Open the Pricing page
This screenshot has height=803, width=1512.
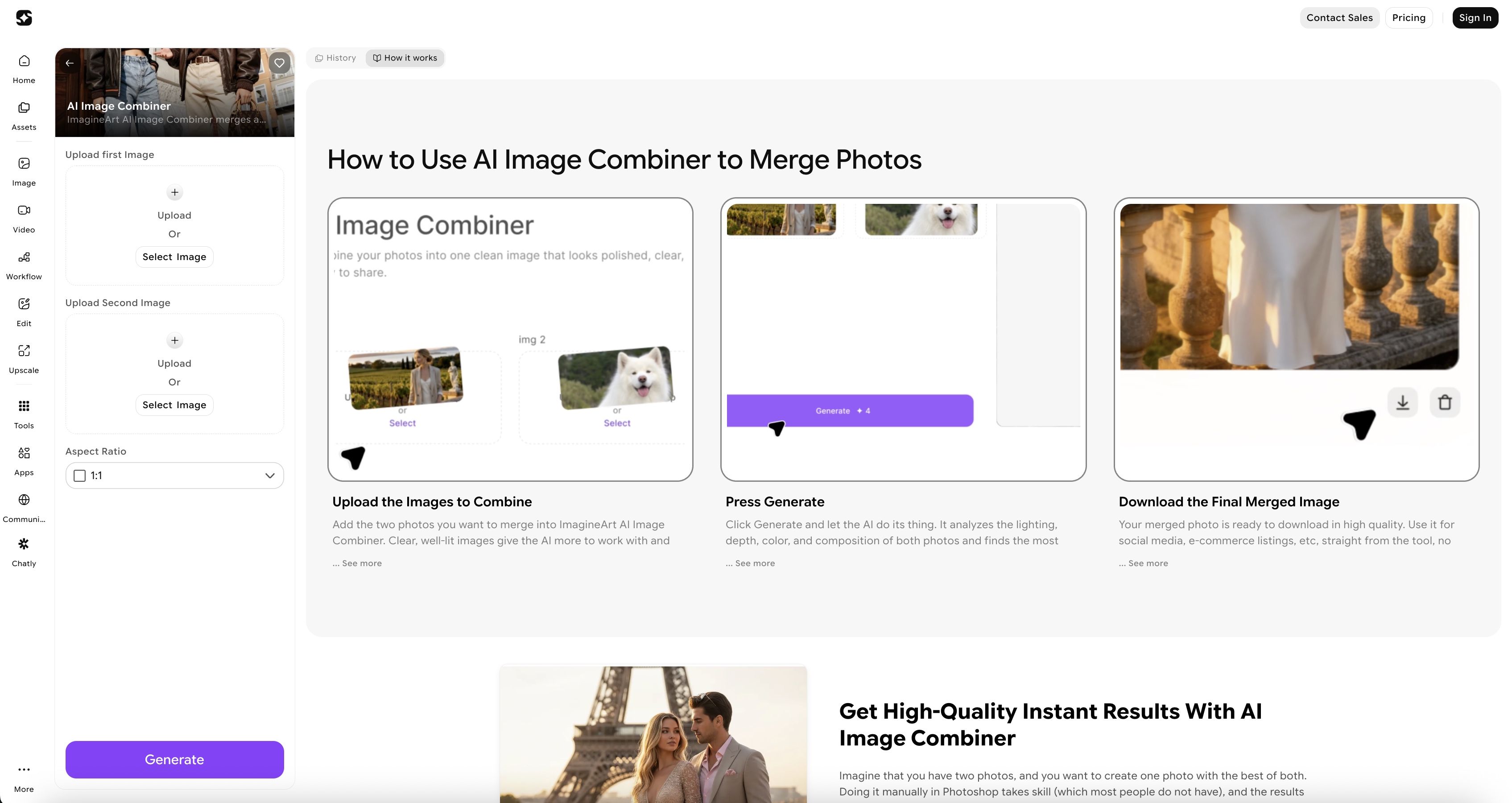(1409, 17)
